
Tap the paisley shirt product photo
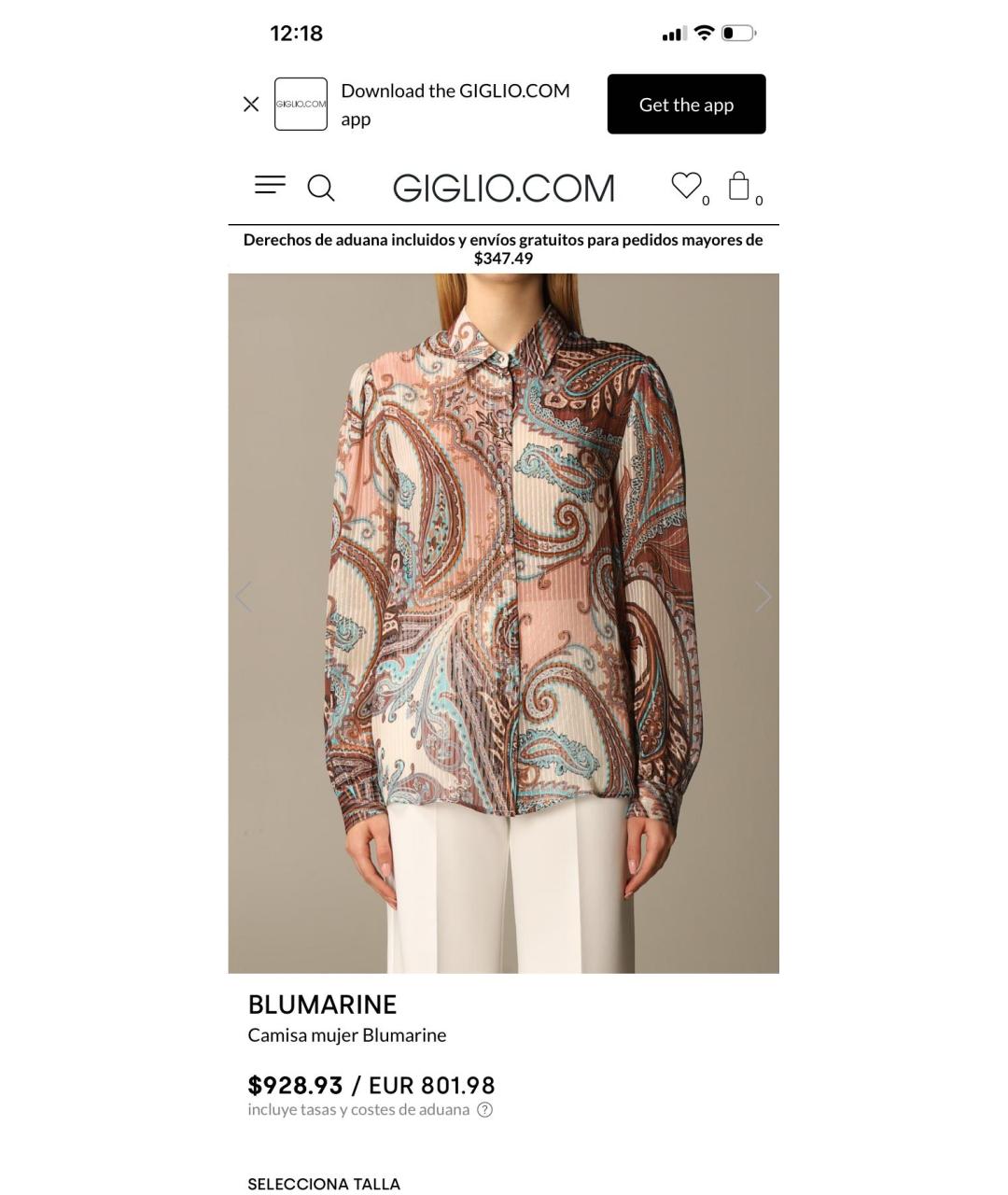pos(504,623)
